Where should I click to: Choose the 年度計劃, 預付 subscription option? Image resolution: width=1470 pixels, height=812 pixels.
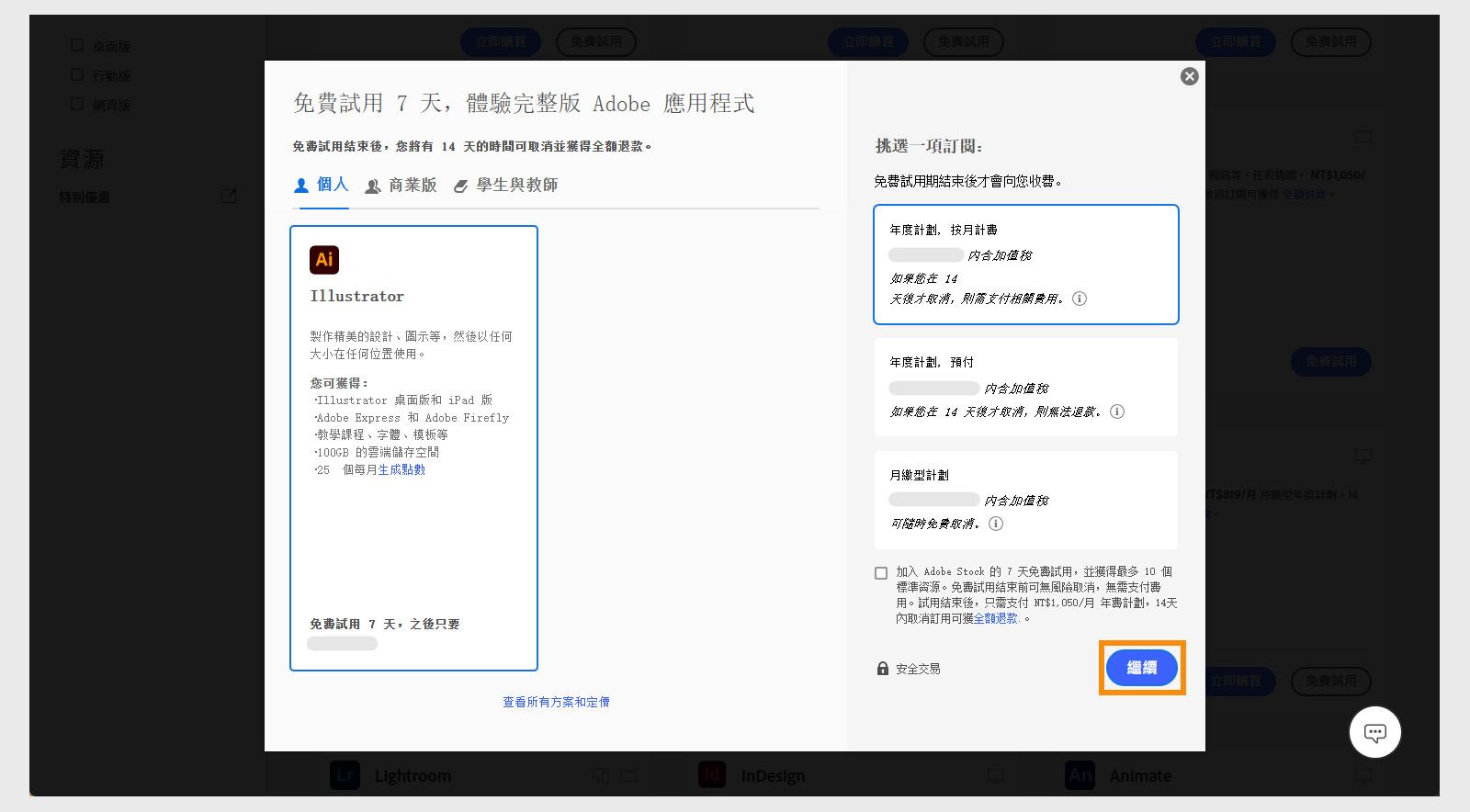coord(1025,387)
